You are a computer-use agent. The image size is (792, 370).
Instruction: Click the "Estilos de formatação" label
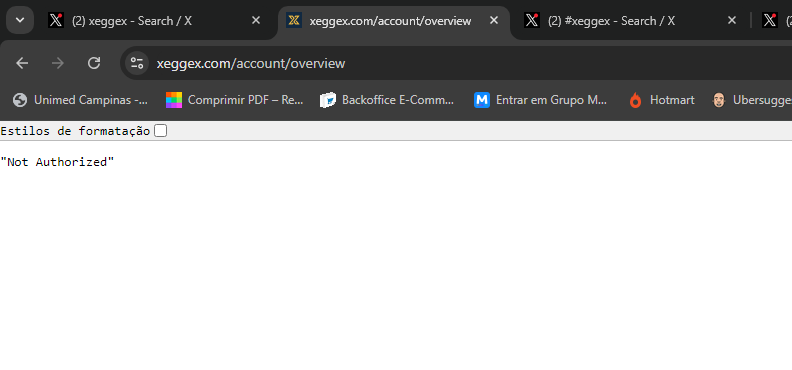pyautogui.click(x=75, y=131)
